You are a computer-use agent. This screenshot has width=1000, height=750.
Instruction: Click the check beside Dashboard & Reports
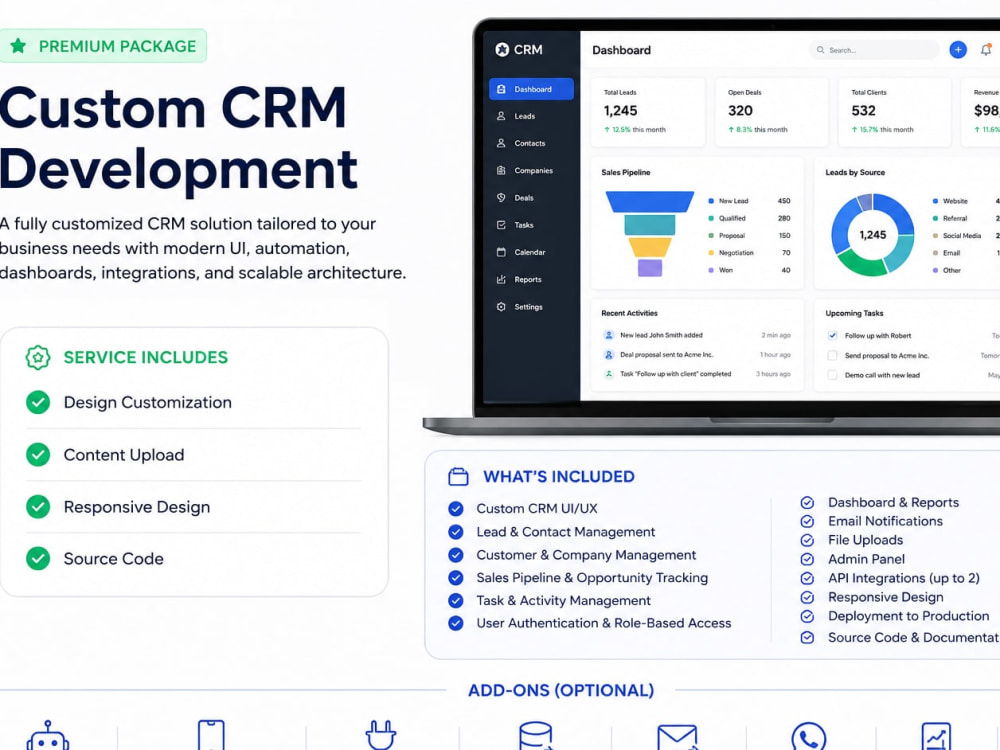pos(807,503)
